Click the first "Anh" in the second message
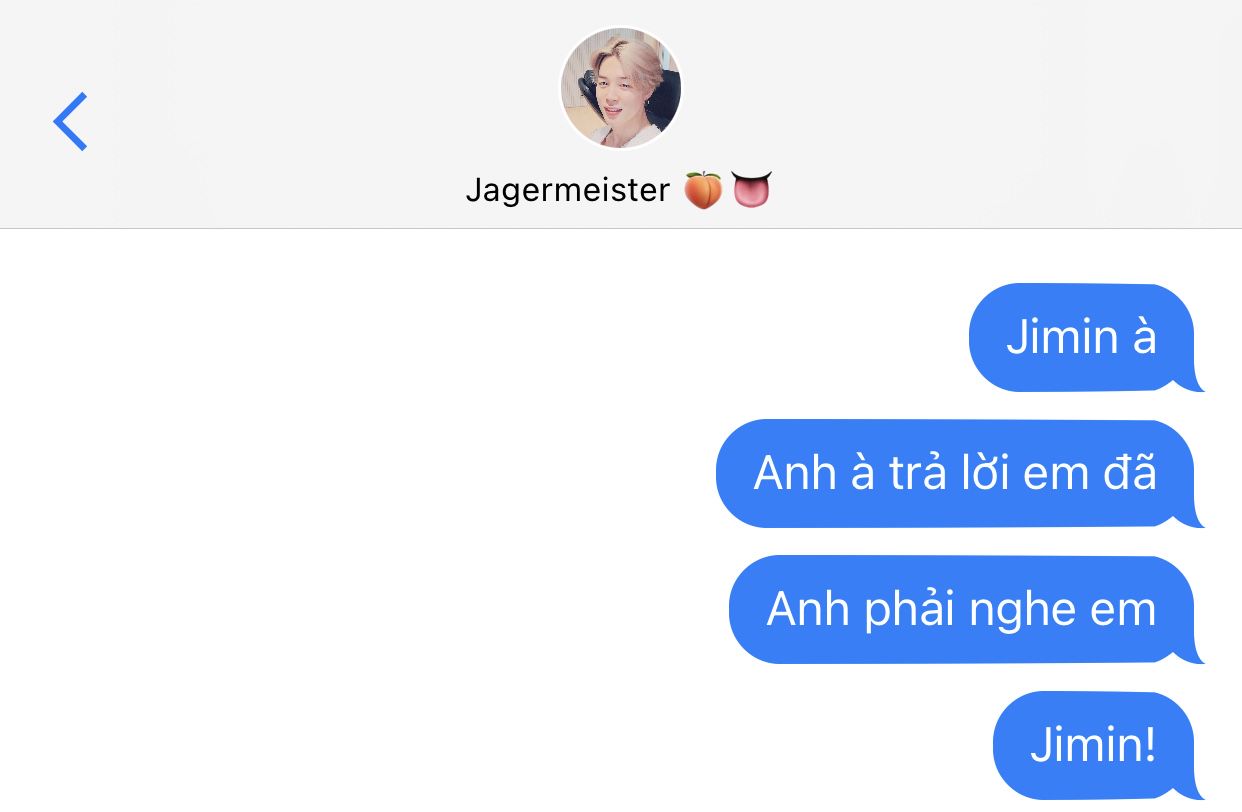Screen dimensions: 1242x812 point(795,472)
